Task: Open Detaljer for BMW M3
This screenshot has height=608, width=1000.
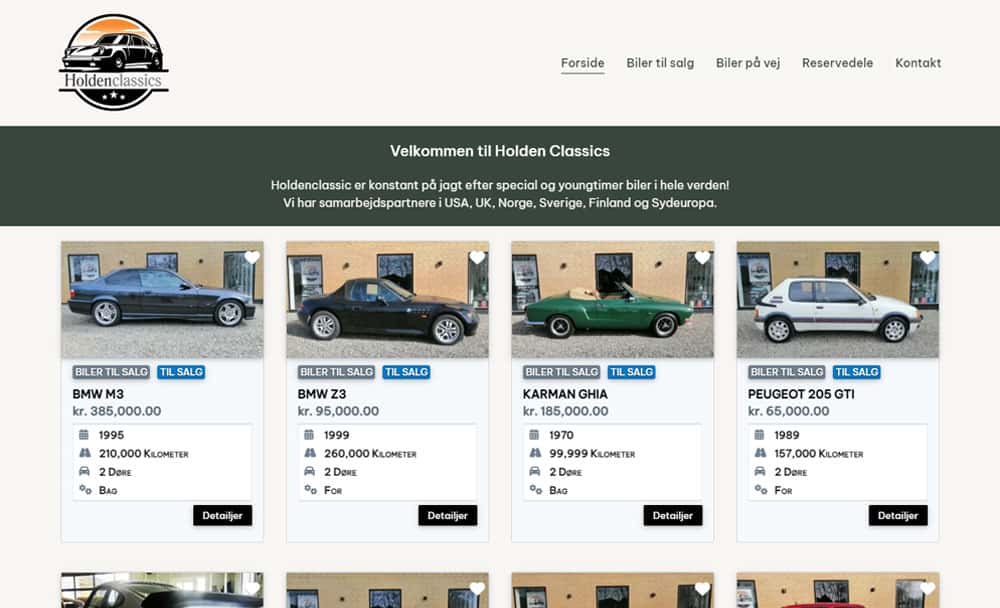Action: point(223,515)
